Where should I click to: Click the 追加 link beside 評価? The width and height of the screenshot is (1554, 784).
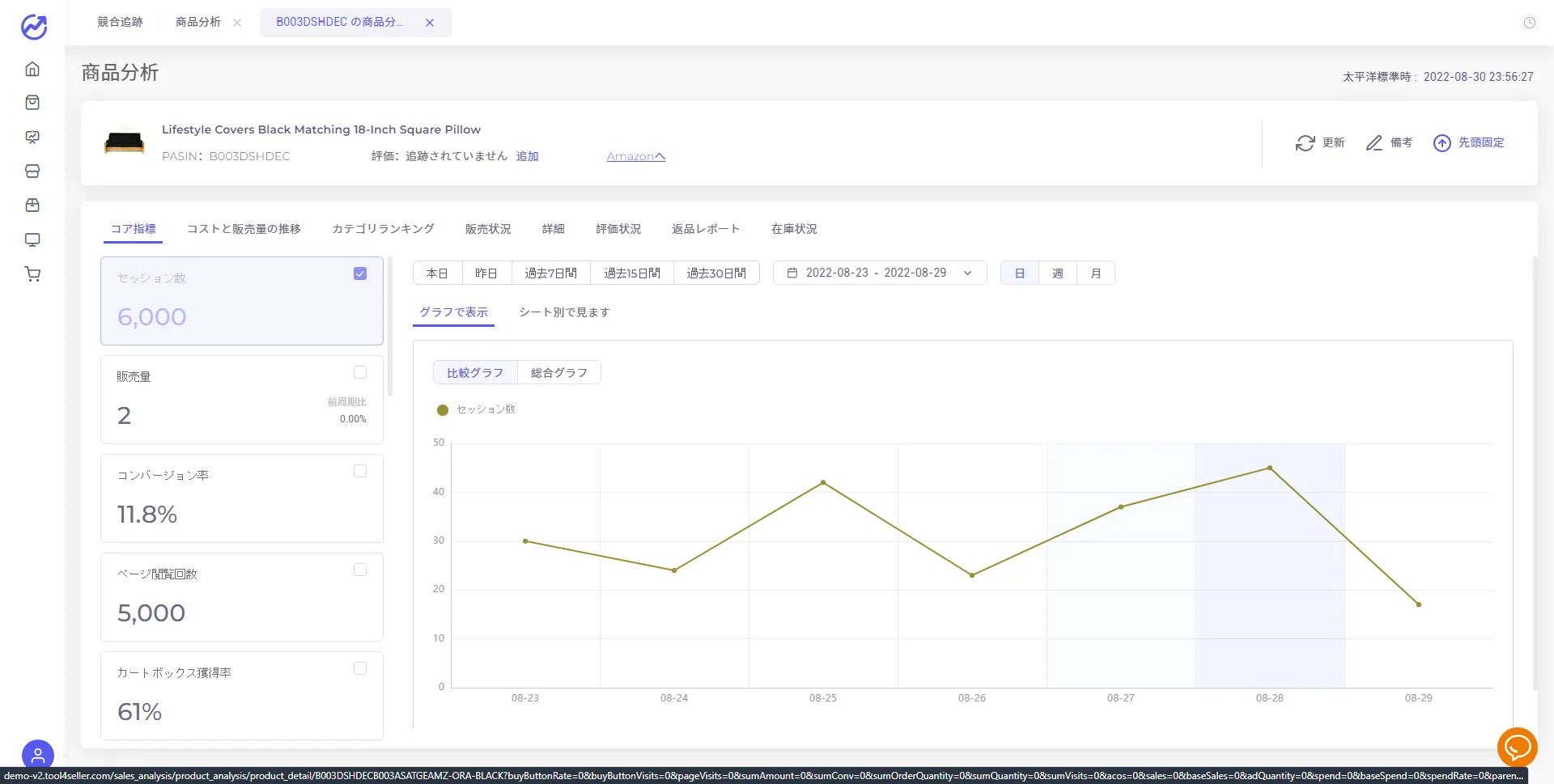528,156
